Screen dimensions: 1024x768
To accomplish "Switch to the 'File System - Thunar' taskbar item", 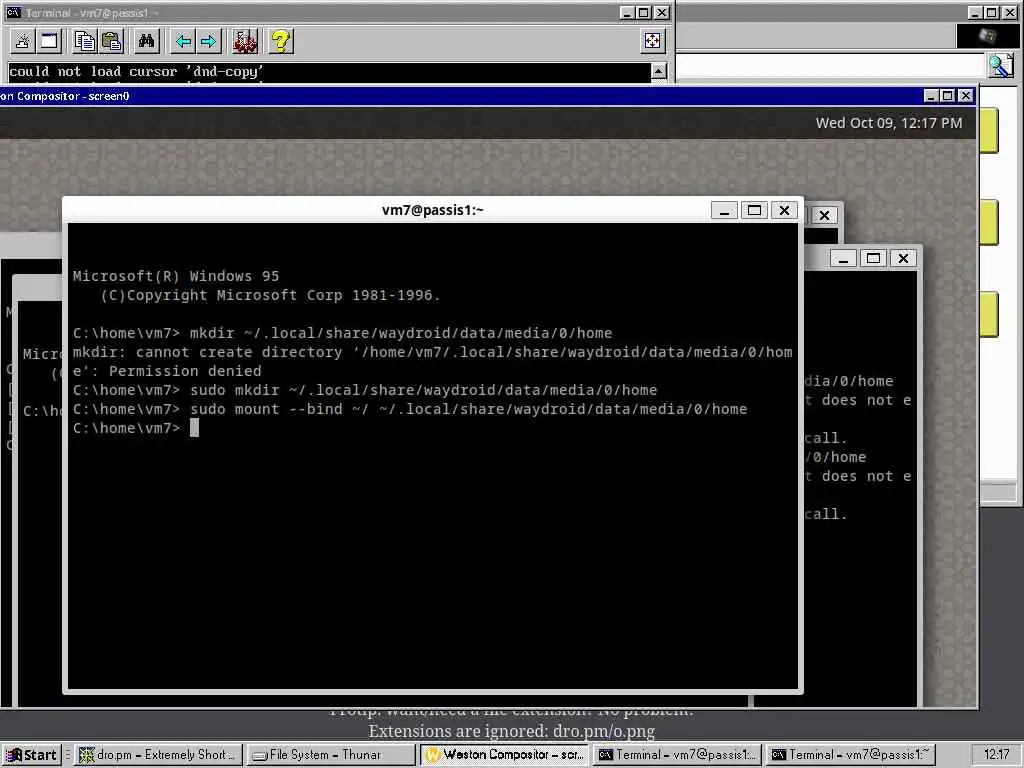I will [331, 755].
